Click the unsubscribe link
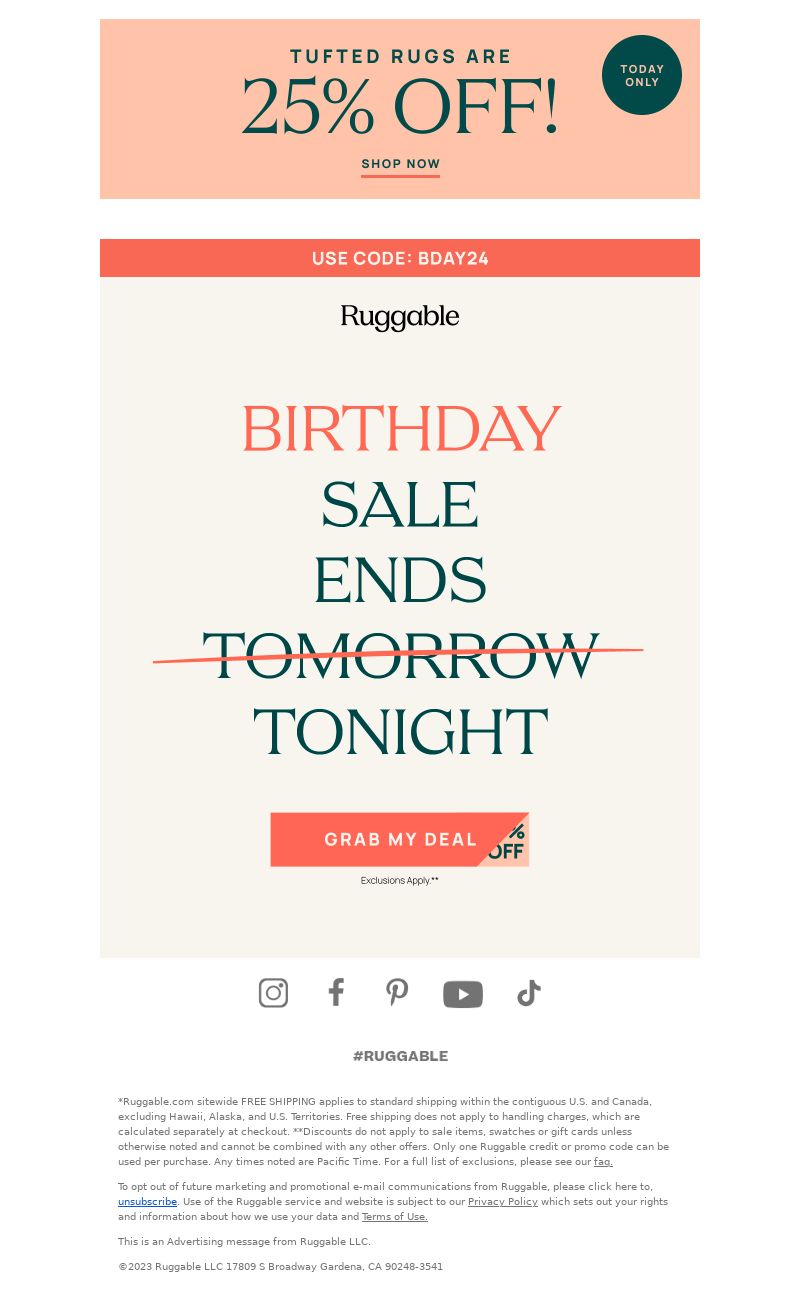800x1303 pixels. click(x=147, y=1202)
